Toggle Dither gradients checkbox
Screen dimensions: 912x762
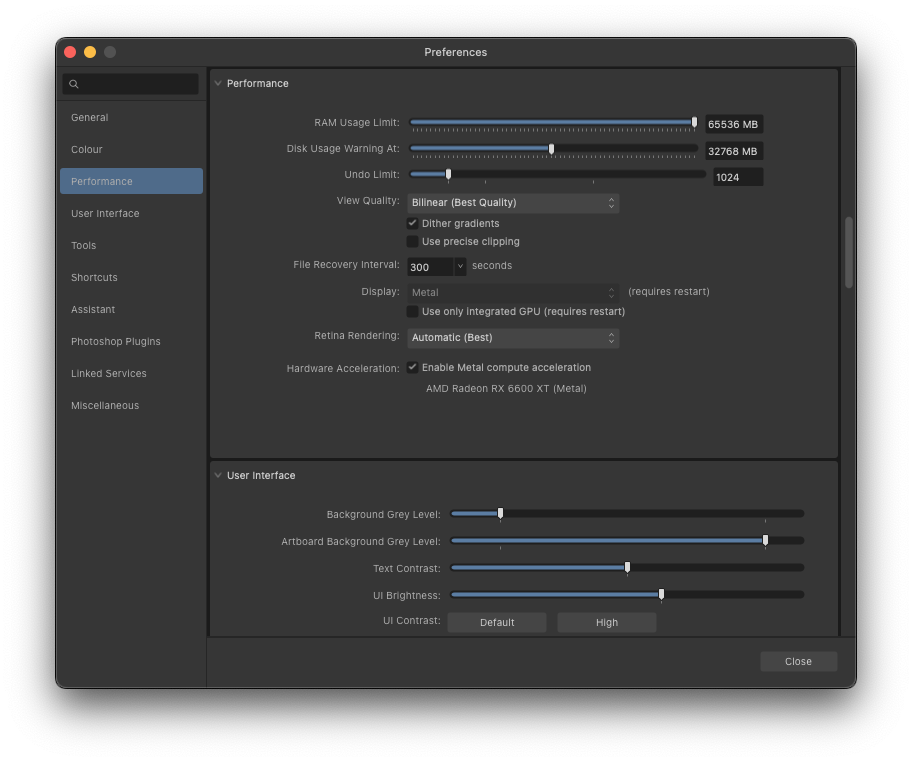(412, 223)
